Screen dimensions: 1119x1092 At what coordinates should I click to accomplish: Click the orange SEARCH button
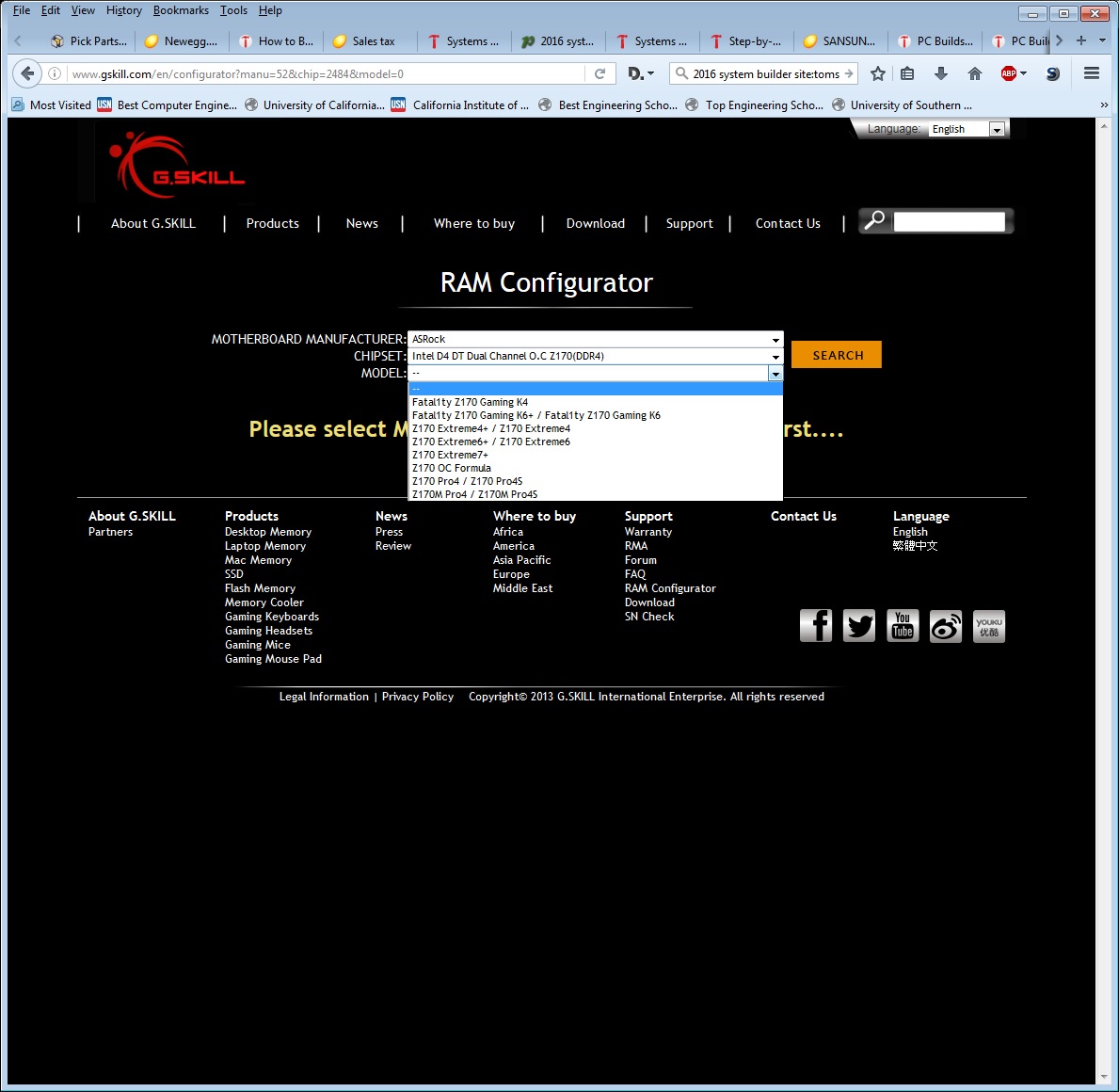837,355
